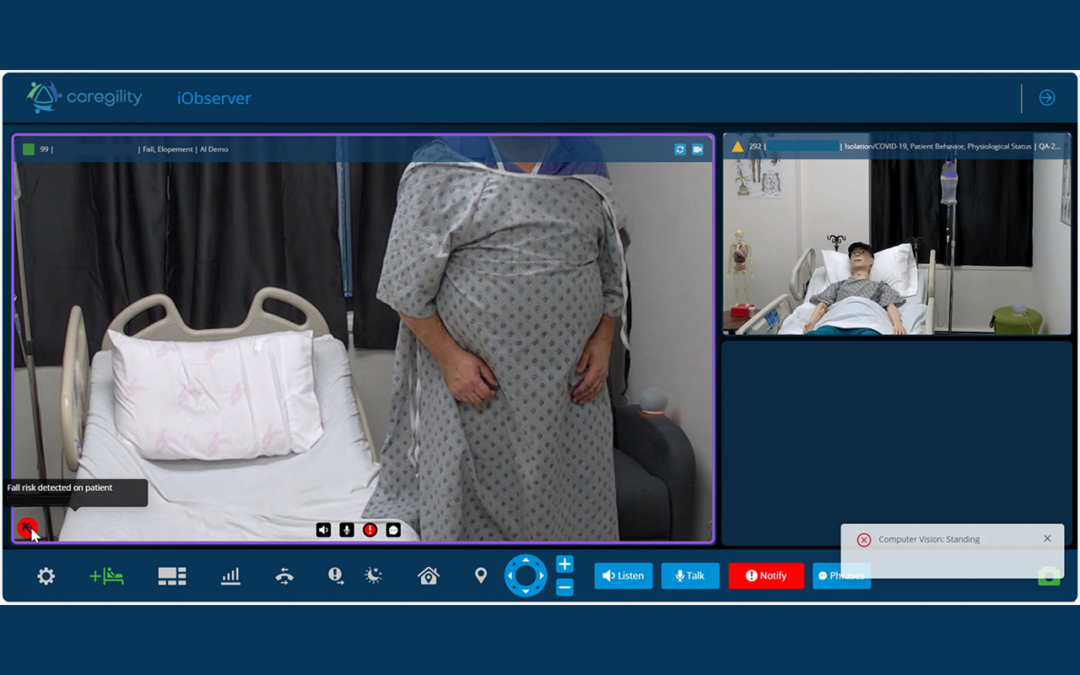1080x675 pixels.
Task: Click the green add patient bed icon
Action: coord(107,576)
